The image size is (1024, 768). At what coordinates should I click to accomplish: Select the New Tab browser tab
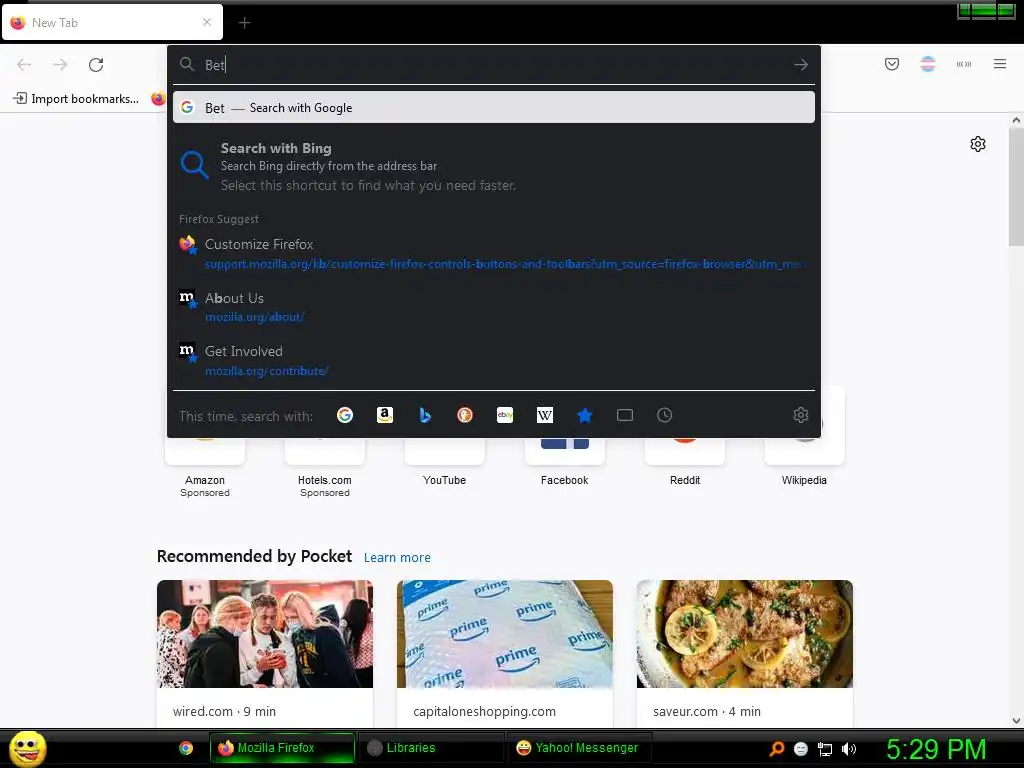point(112,23)
